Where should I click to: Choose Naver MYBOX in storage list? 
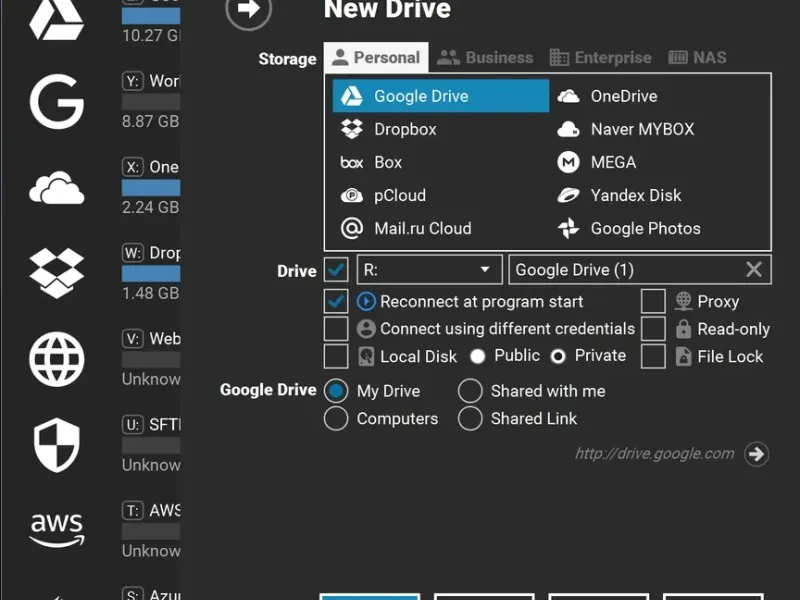pyautogui.click(x=660, y=129)
